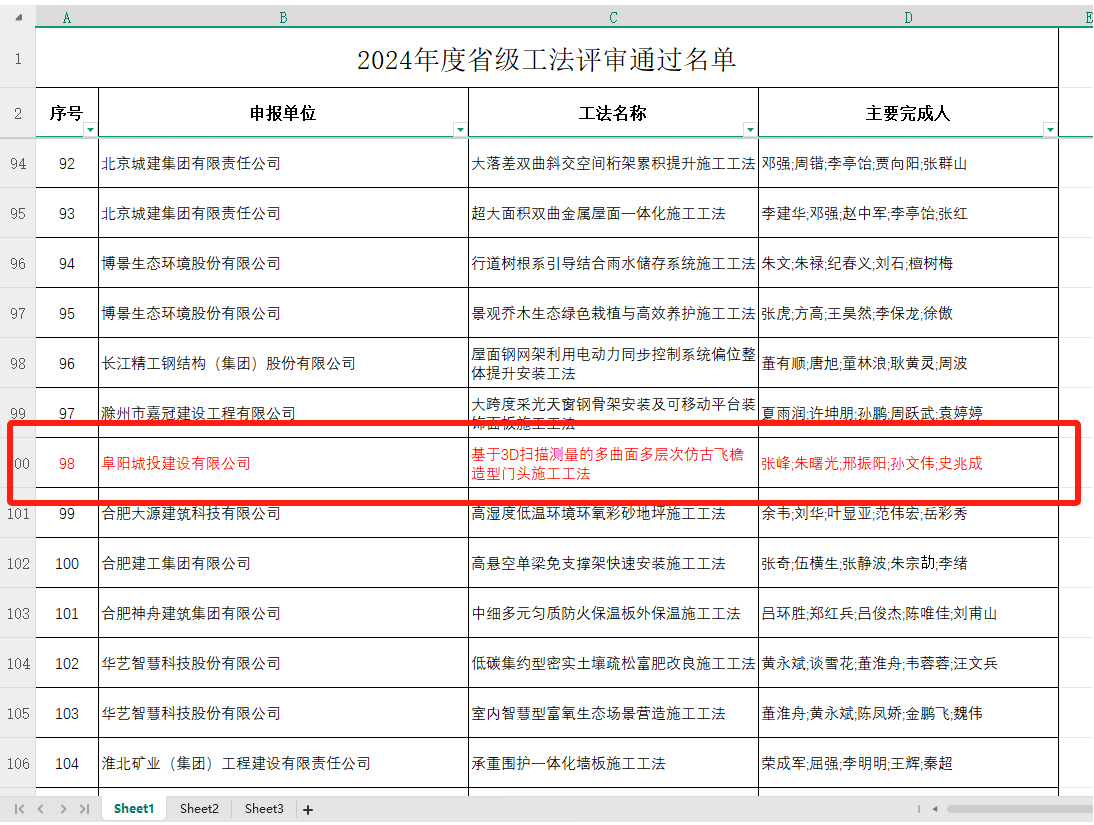Image resolution: width=1094 pixels, height=825 pixels.
Task: Select row header 104
Action: point(18,663)
